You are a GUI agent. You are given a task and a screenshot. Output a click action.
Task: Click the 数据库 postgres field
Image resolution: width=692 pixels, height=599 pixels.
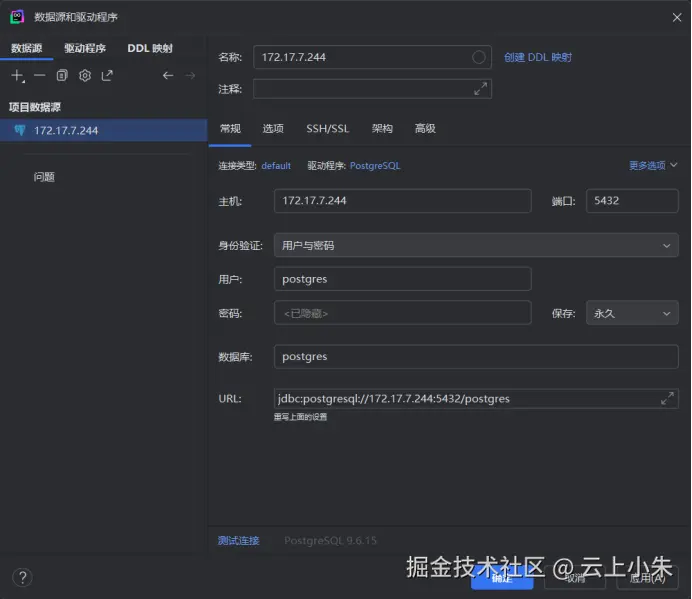476,357
